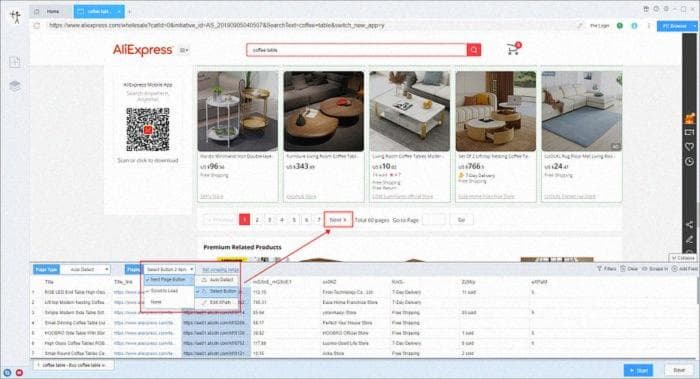Open the layers icon in left sidebar
Viewport: 700px width, 379px height.
coord(15,86)
